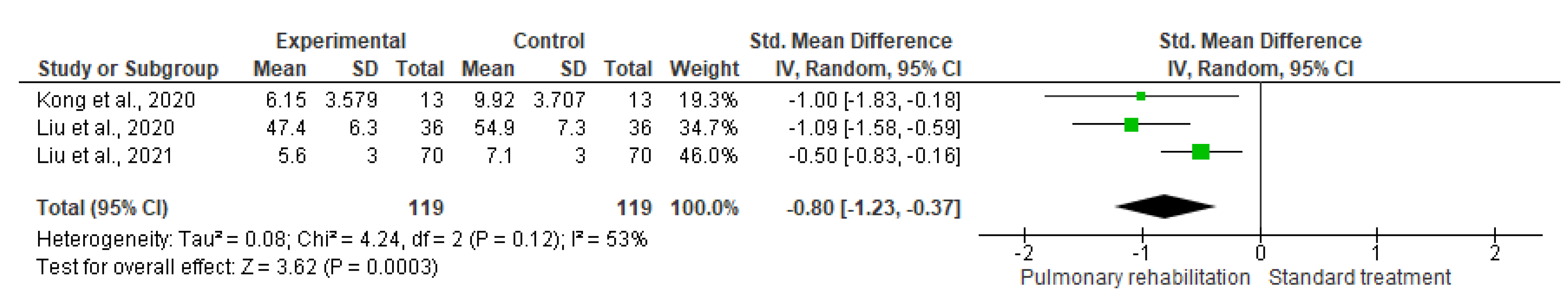The width and height of the screenshot is (1568, 303).
Task: Click the black diamond pooled effect marker
Action: [1164, 207]
